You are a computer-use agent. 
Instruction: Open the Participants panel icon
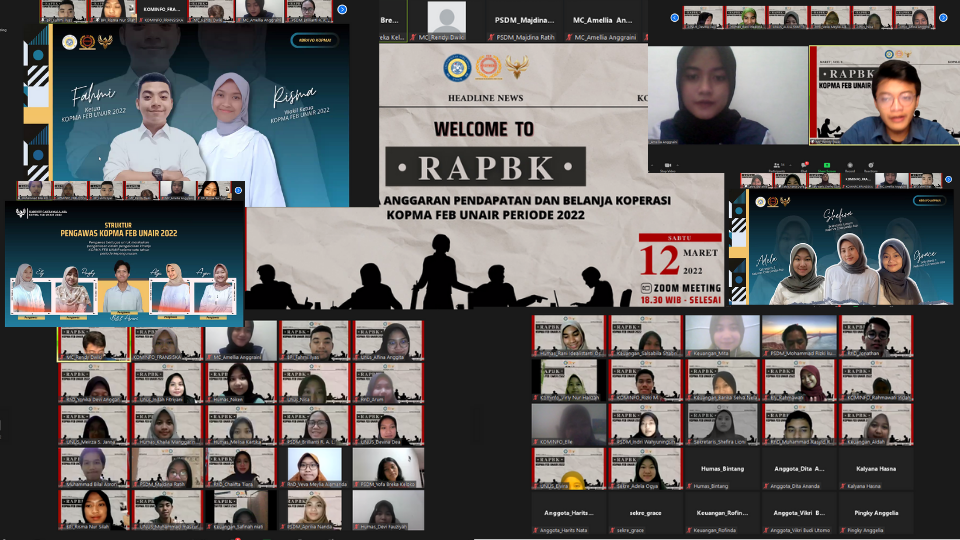[776, 165]
